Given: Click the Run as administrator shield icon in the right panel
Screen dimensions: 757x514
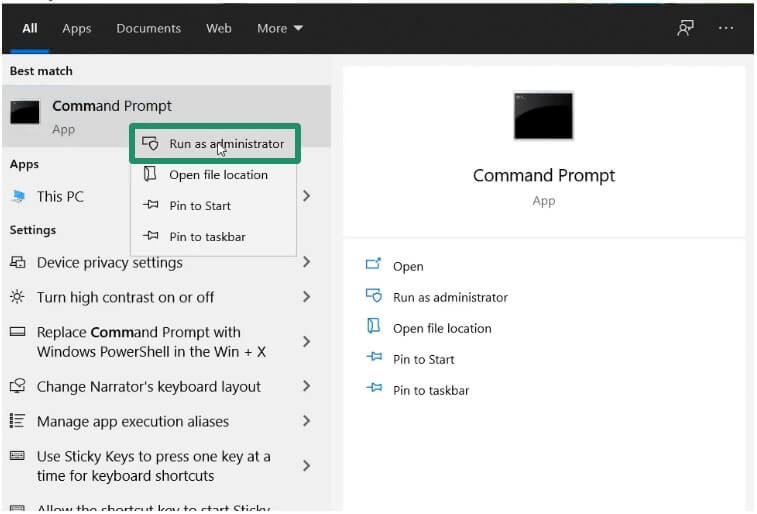Looking at the screenshot, I should coord(374,296).
